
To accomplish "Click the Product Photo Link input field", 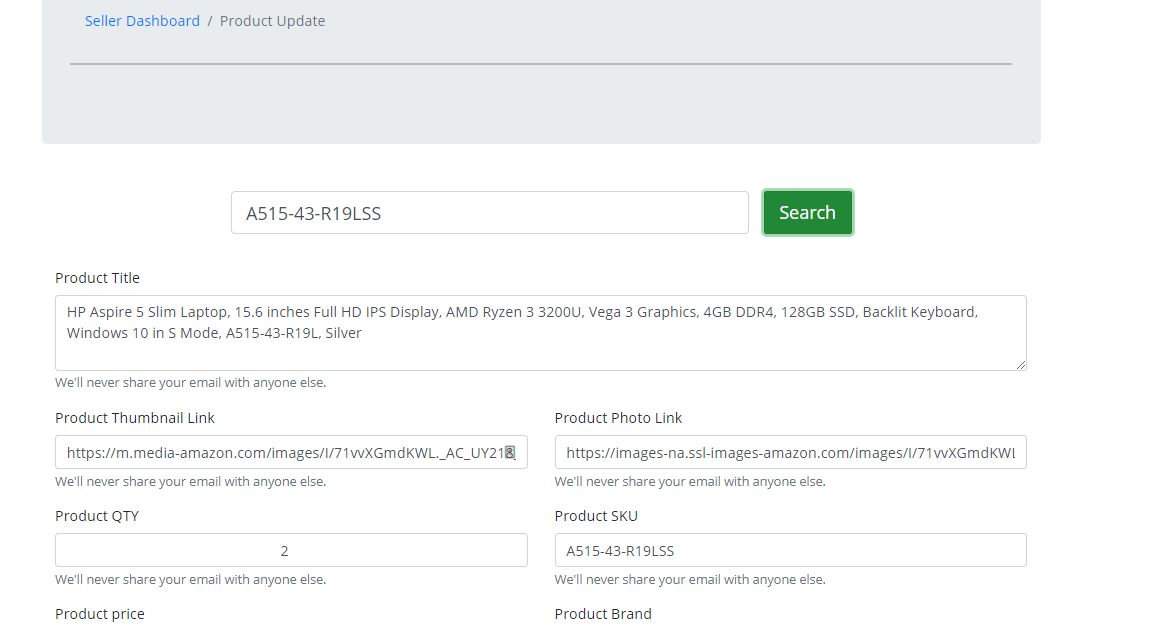I will (x=790, y=452).
